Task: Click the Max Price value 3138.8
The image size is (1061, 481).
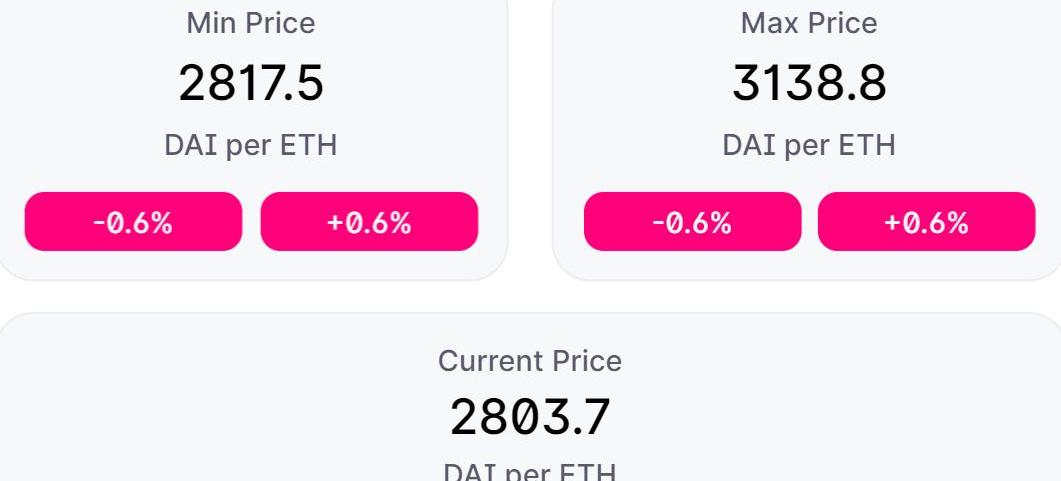Action: click(809, 83)
